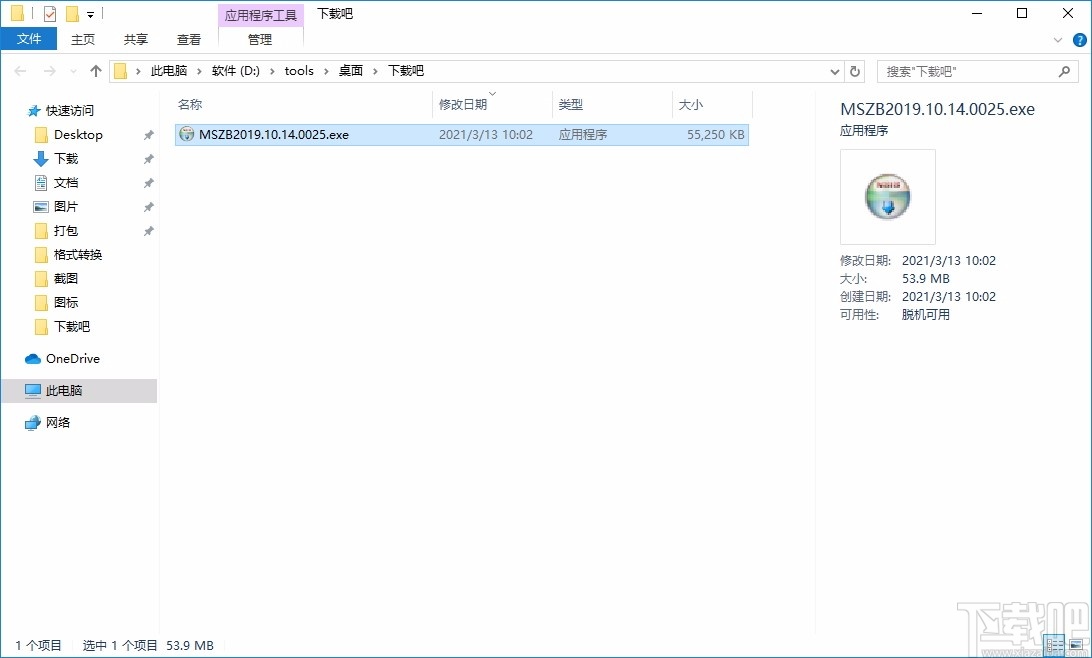1092x658 pixels.
Task: Click the 桌面 breadcrumb segment
Action: 351,71
